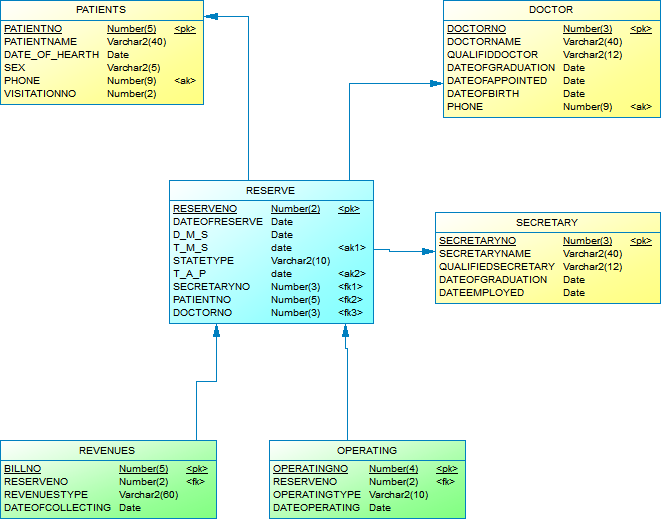Image resolution: width=661 pixels, height=519 pixels.
Task: Select the ak marker beside PHONE in DOCTOR
Action: [x=640, y=107]
